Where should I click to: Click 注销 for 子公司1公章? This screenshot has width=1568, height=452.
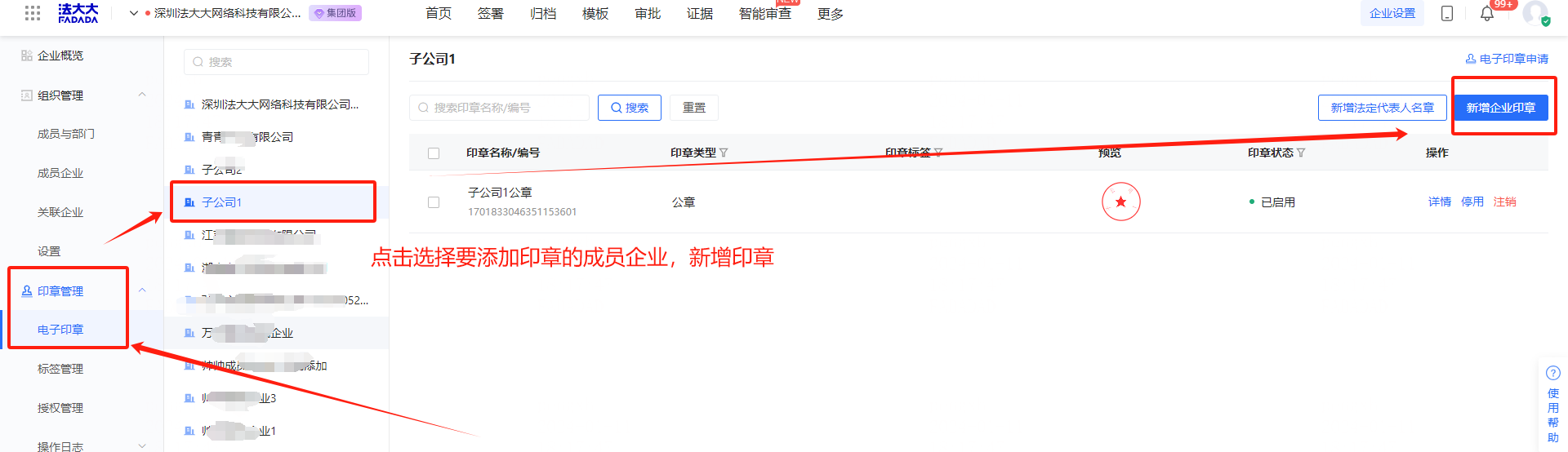(x=1505, y=202)
